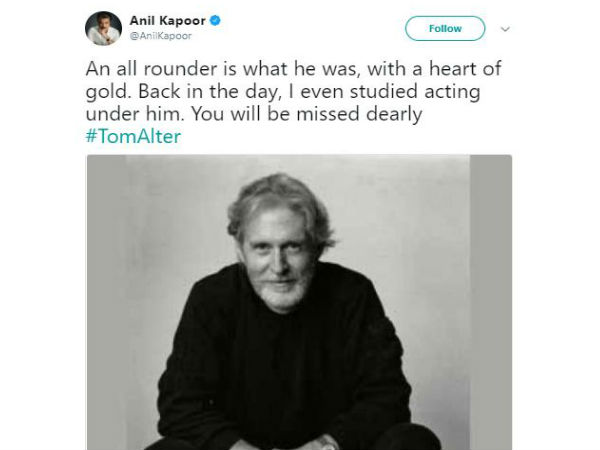
Task: Click the word 'Follow' inside the button
Action: [x=445, y=29]
